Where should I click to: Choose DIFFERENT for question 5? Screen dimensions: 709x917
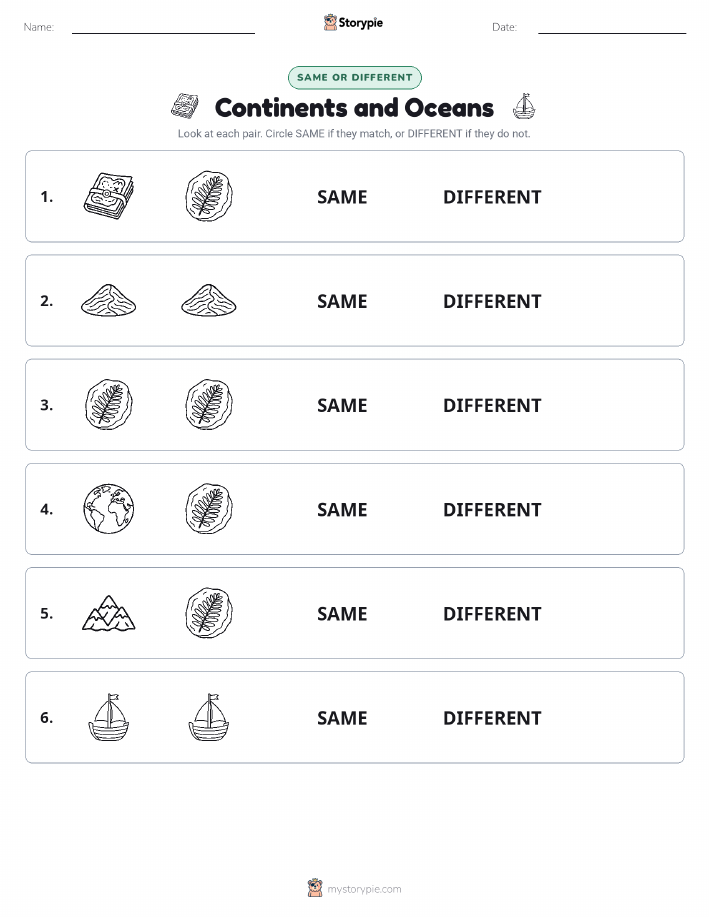coord(492,613)
